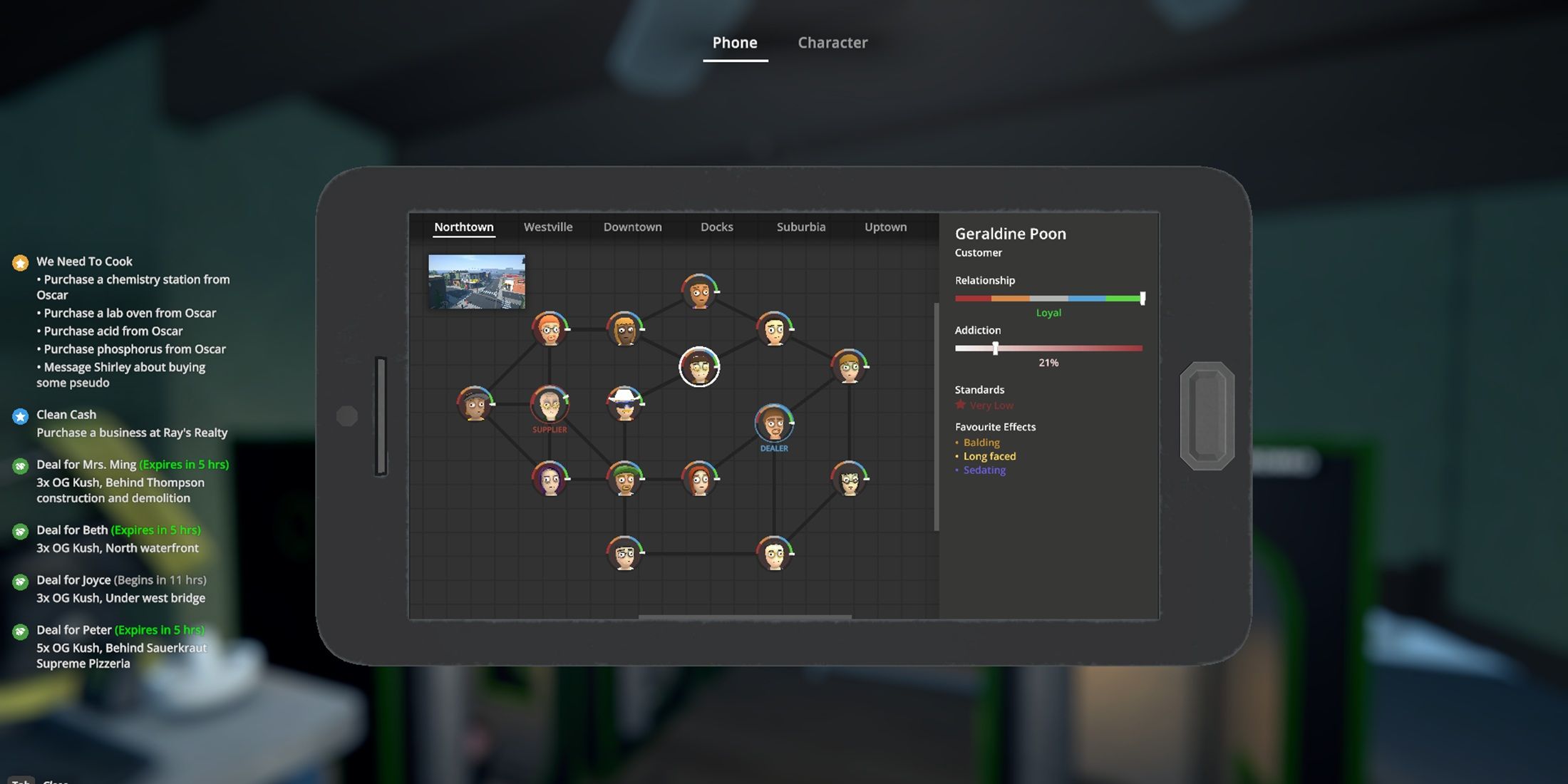Switch to the Docks tab
Viewport: 1568px width, 784px height.
(717, 227)
